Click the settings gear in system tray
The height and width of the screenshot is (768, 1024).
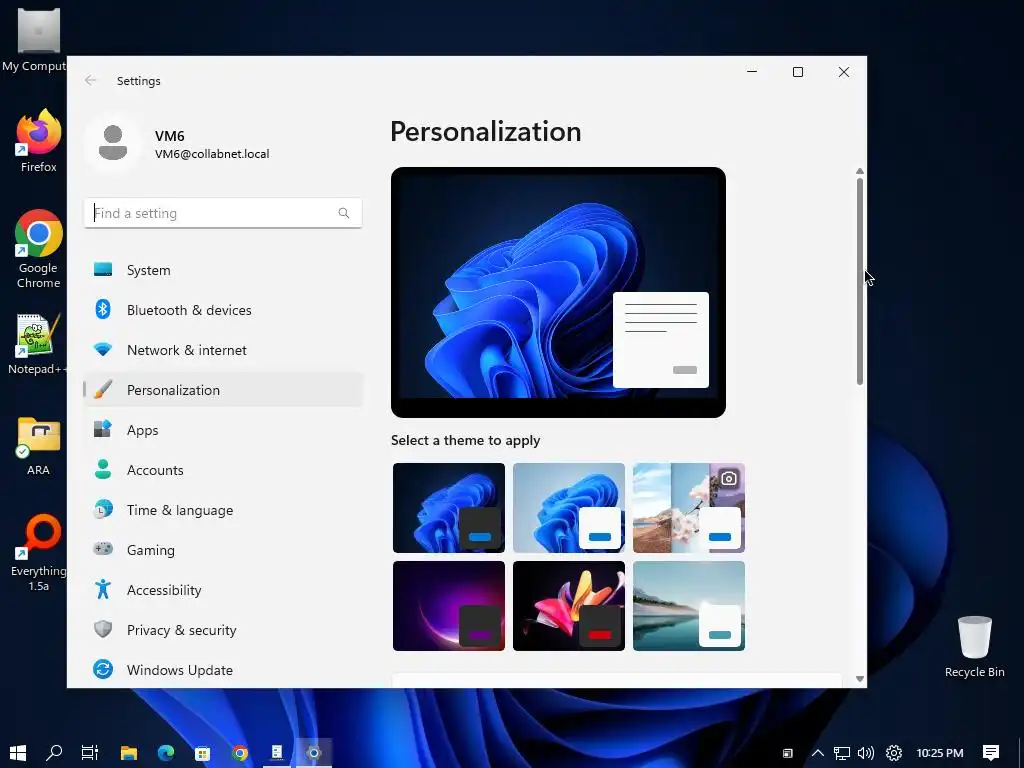click(x=894, y=753)
